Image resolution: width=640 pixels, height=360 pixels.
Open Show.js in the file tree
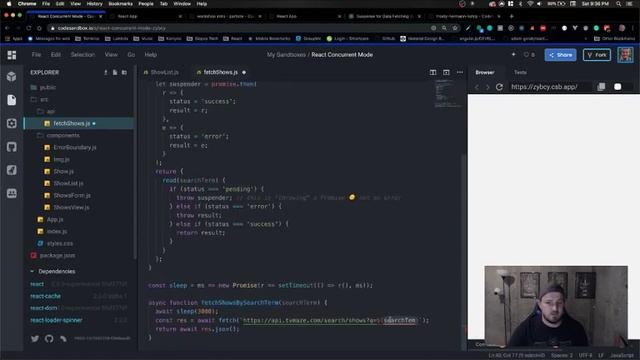63,171
